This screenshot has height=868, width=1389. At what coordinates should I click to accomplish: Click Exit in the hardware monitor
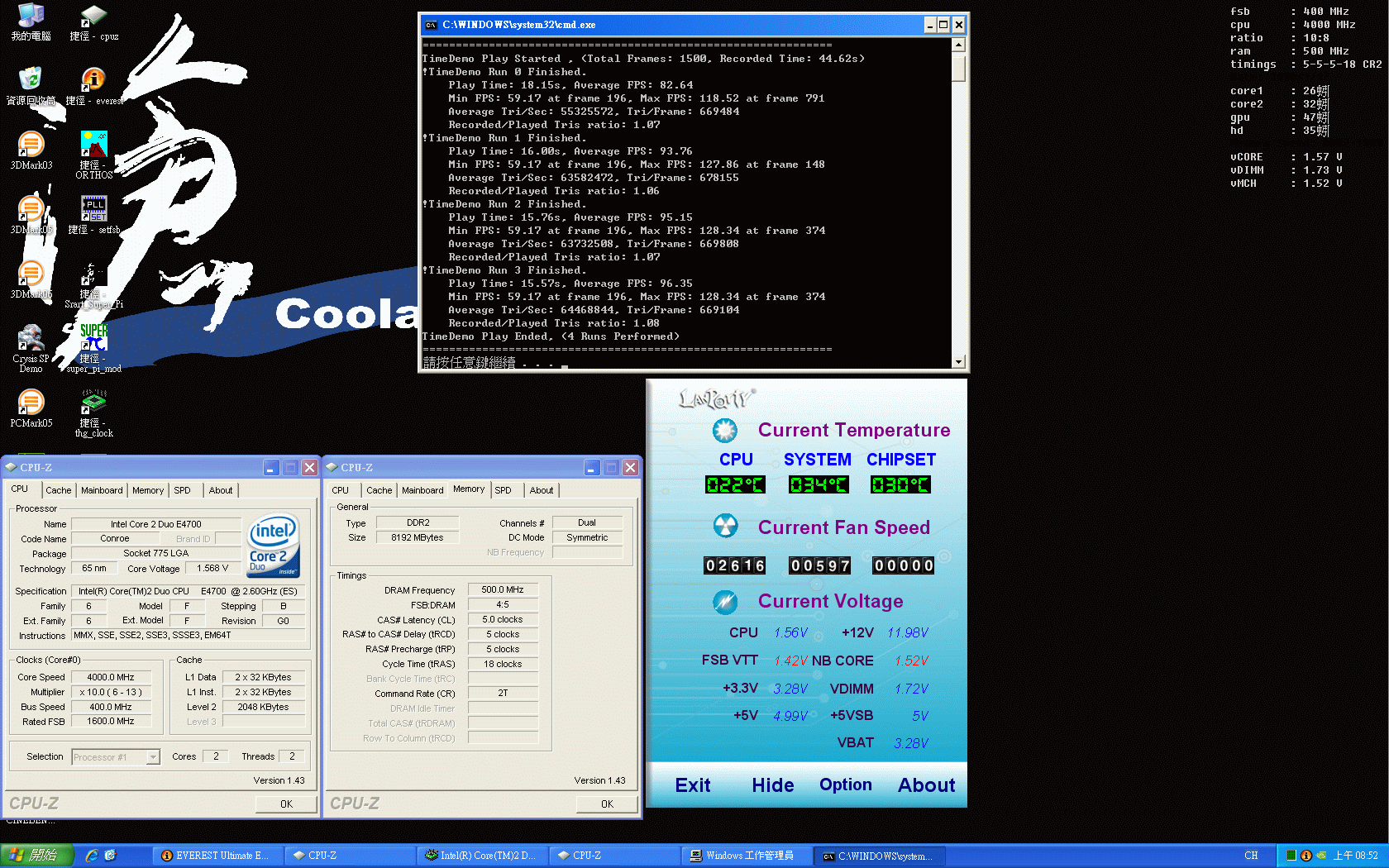pyautogui.click(x=693, y=785)
